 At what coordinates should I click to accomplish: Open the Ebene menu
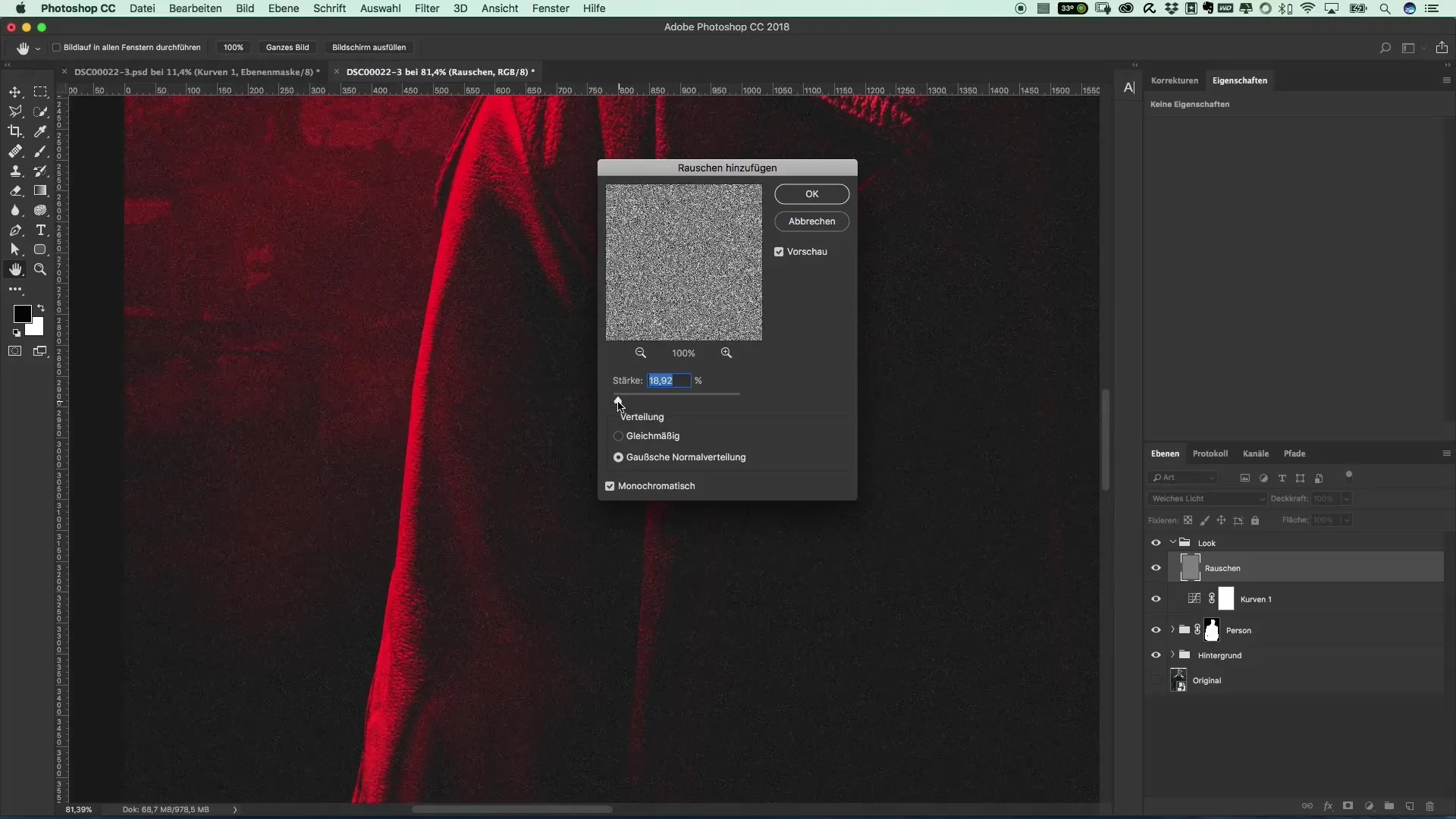point(284,8)
